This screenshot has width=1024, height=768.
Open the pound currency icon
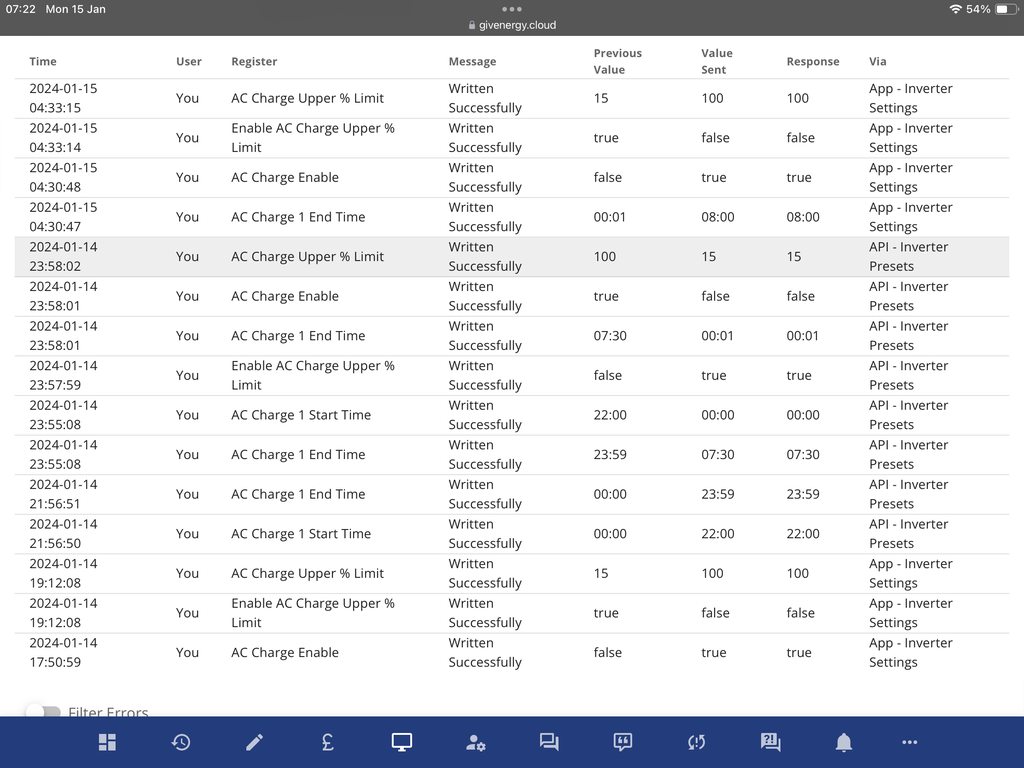(328, 742)
